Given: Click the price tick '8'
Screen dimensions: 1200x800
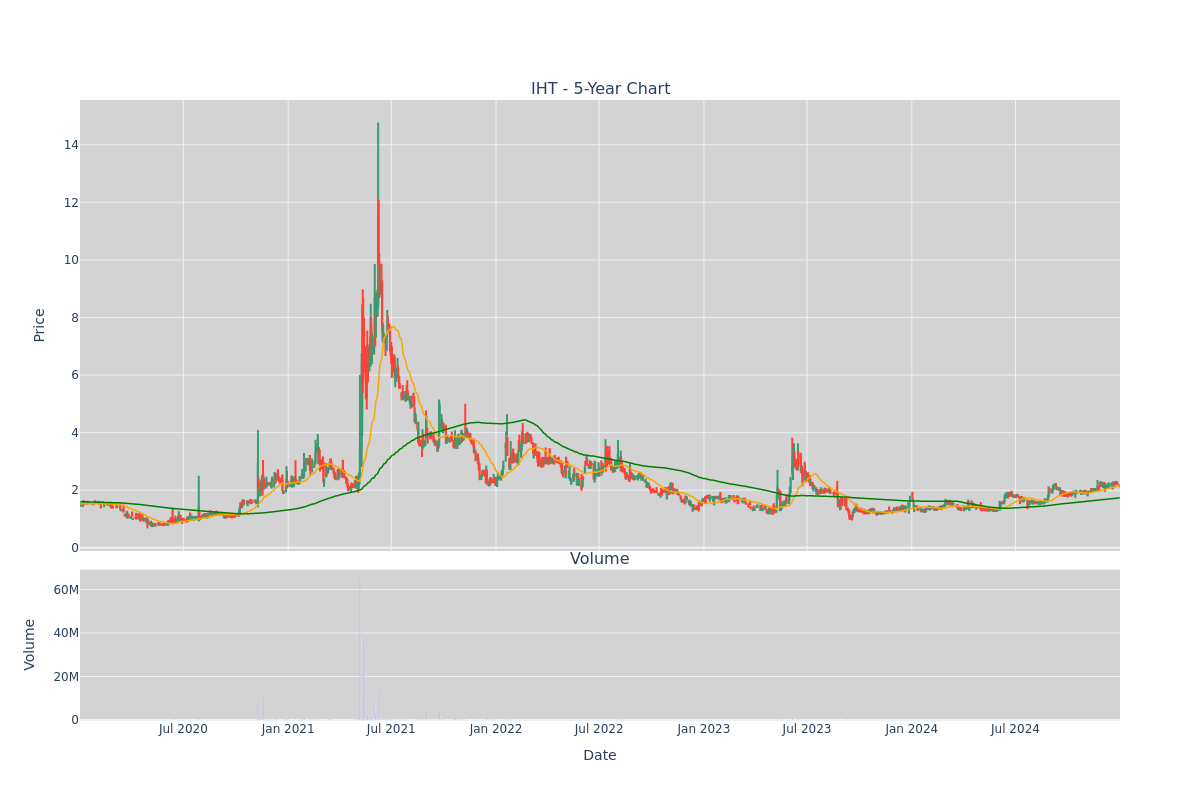Looking at the screenshot, I should (74, 318).
